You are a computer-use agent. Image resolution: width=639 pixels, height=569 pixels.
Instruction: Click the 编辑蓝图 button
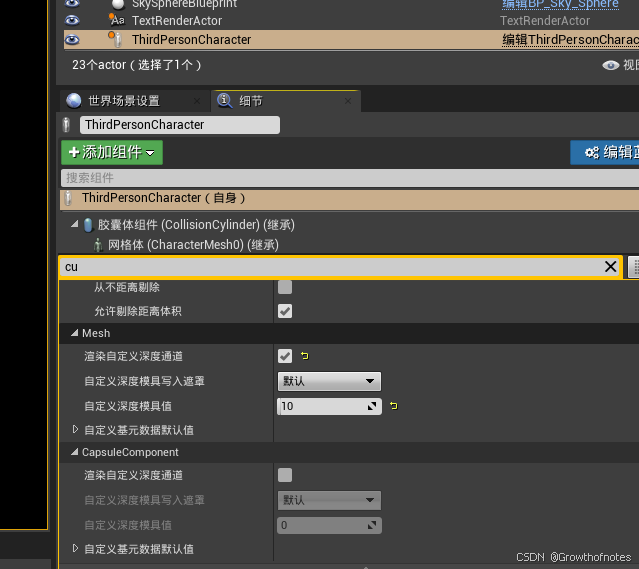[605, 152]
